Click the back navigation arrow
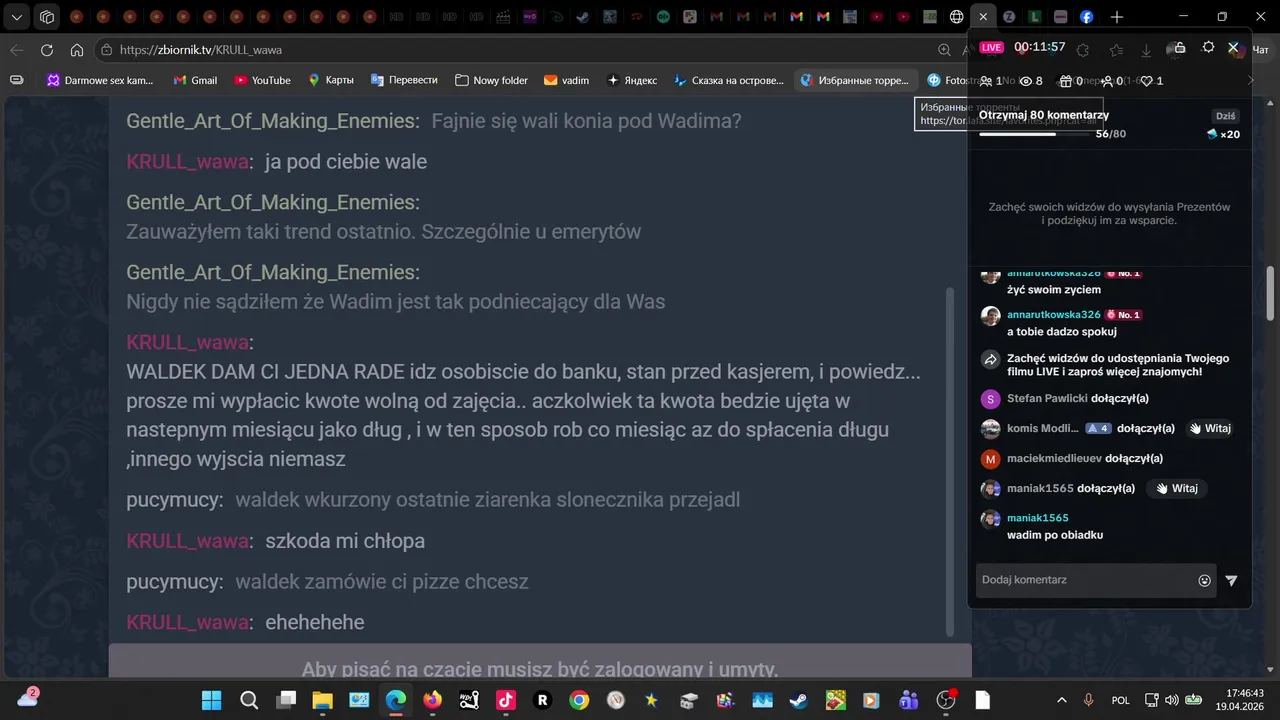Screen dimensions: 1280x720 pos(17,50)
